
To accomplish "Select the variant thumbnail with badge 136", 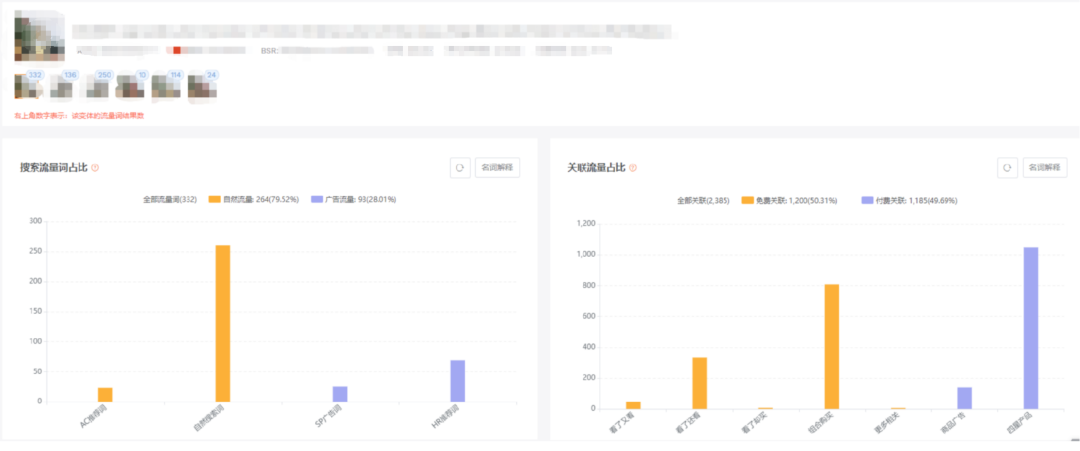I will tap(63, 87).
